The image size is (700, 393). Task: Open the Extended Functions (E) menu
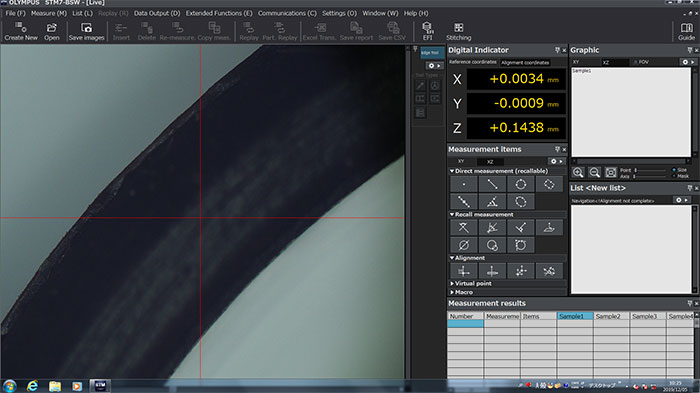[219, 13]
